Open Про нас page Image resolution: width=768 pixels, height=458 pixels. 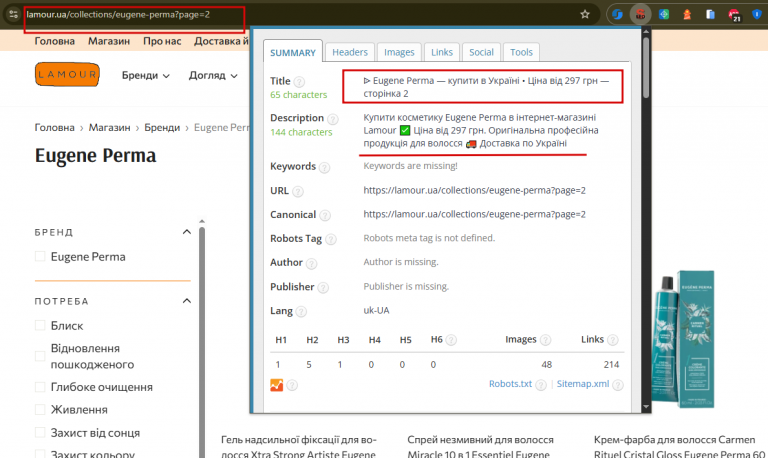(162, 41)
